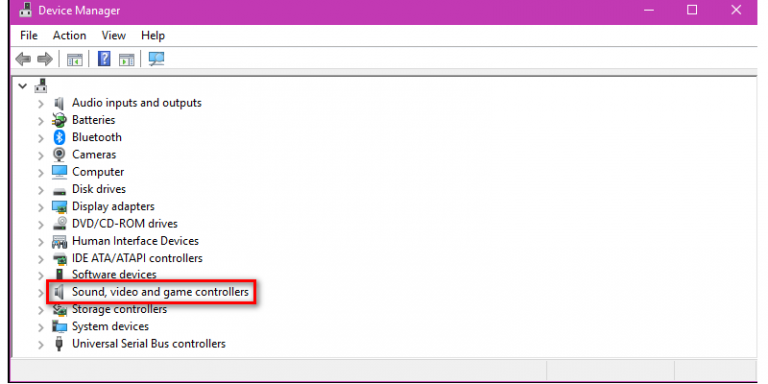Viewport: 768px width, 384px height.
Task: Click the Universal Serial Bus controllers icon
Action: [59, 344]
